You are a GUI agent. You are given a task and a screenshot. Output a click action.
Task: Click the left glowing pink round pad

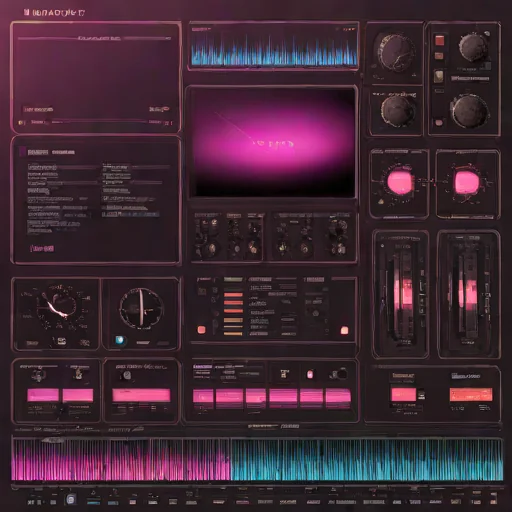click(x=399, y=182)
